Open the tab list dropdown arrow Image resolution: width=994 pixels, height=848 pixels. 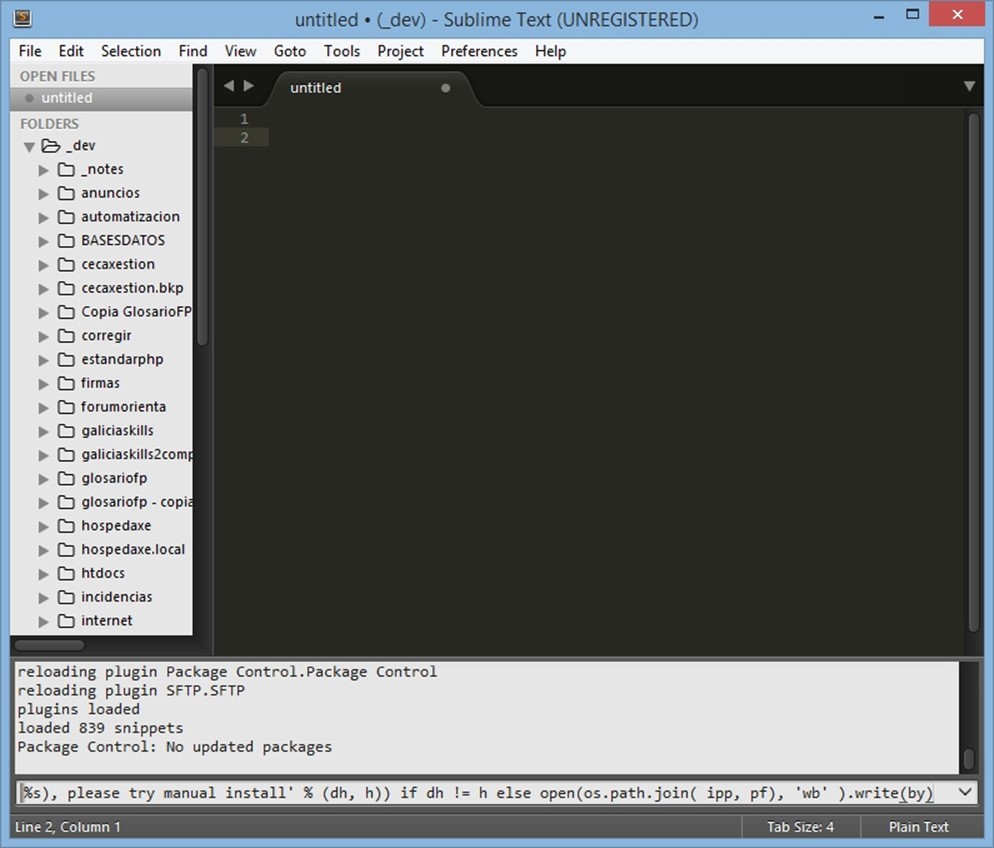click(968, 87)
